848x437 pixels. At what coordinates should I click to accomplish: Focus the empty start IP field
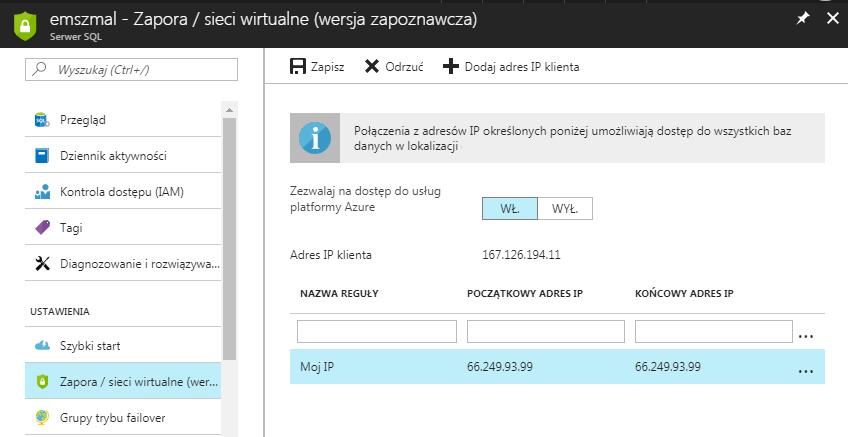pyautogui.click(x=546, y=332)
